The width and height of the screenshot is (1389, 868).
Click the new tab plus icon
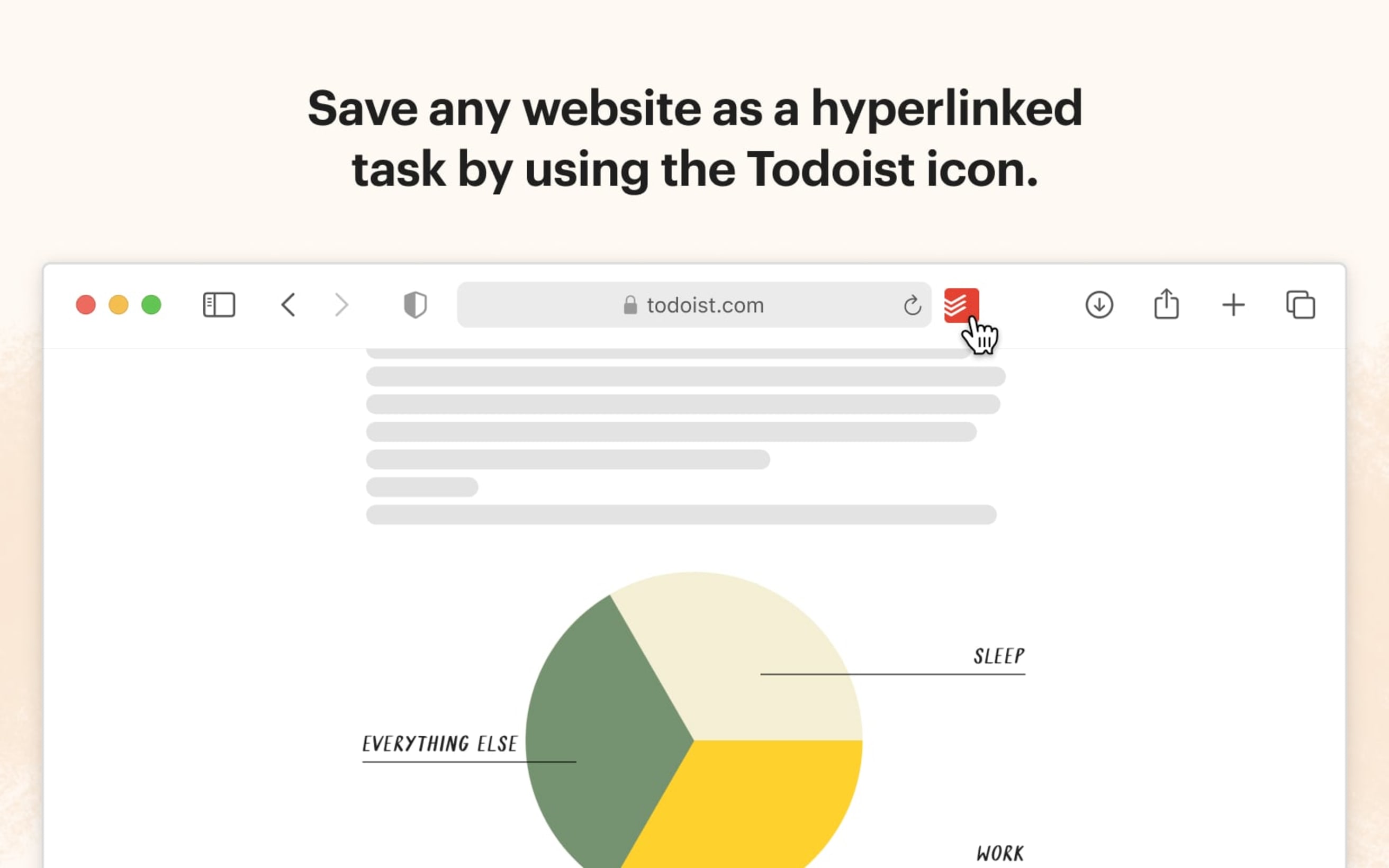coord(1233,305)
